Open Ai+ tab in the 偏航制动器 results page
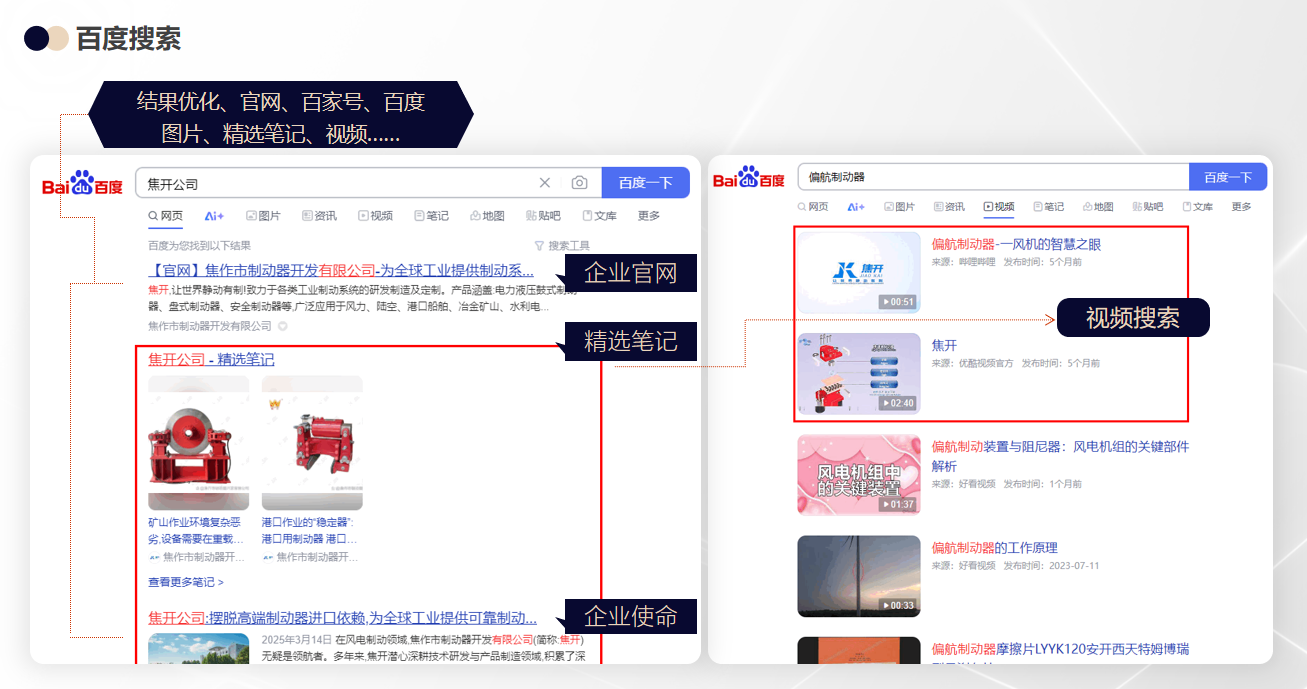This screenshot has height=689, width=1307. pos(856,207)
